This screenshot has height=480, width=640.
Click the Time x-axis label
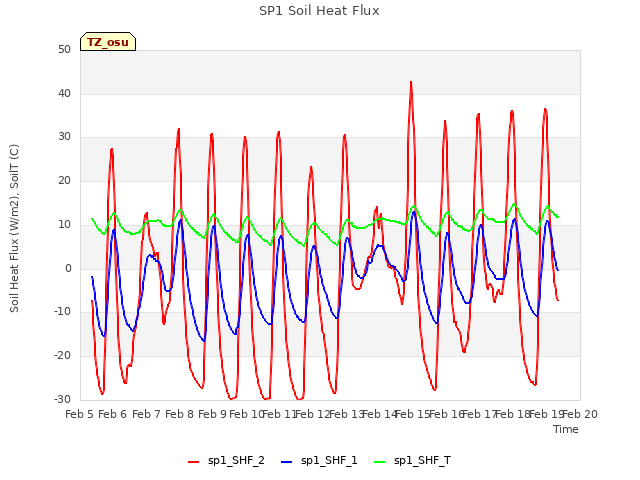click(x=566, y=429)
